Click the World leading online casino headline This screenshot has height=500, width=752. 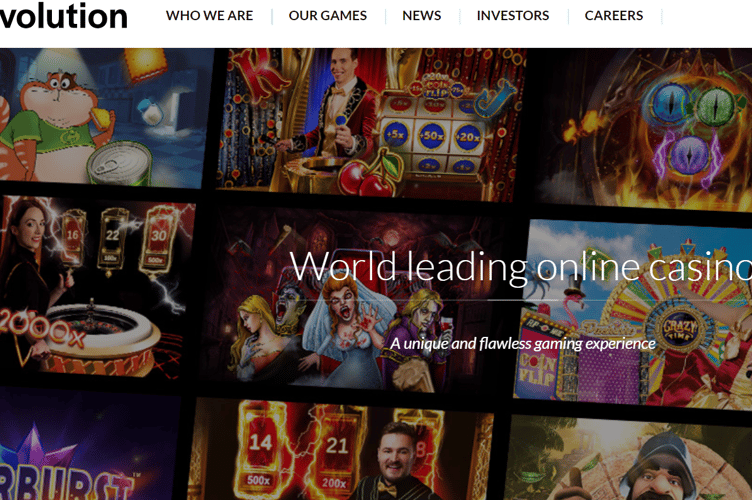(520, 268)
